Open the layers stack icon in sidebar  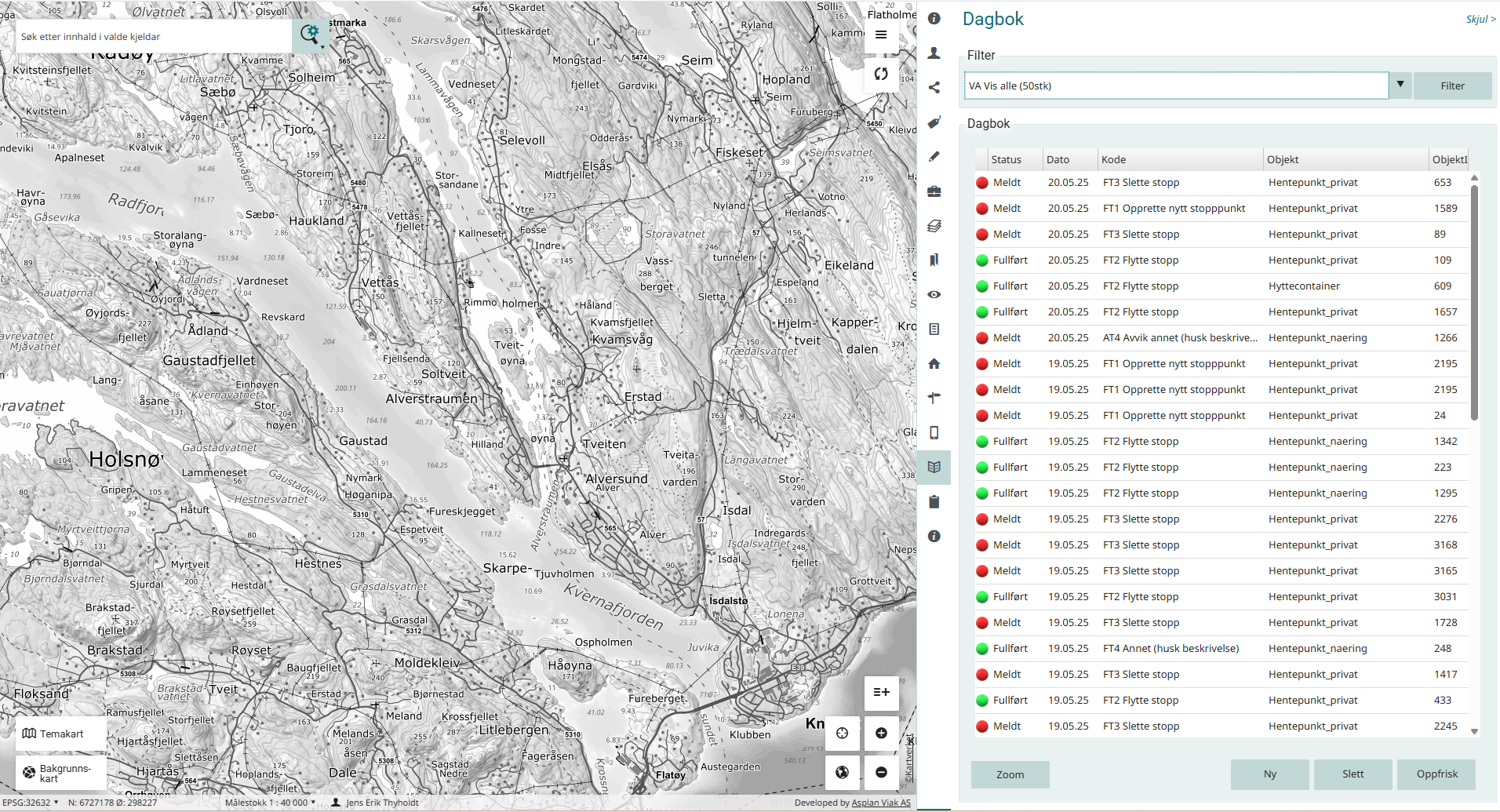(x=934, y=226)
